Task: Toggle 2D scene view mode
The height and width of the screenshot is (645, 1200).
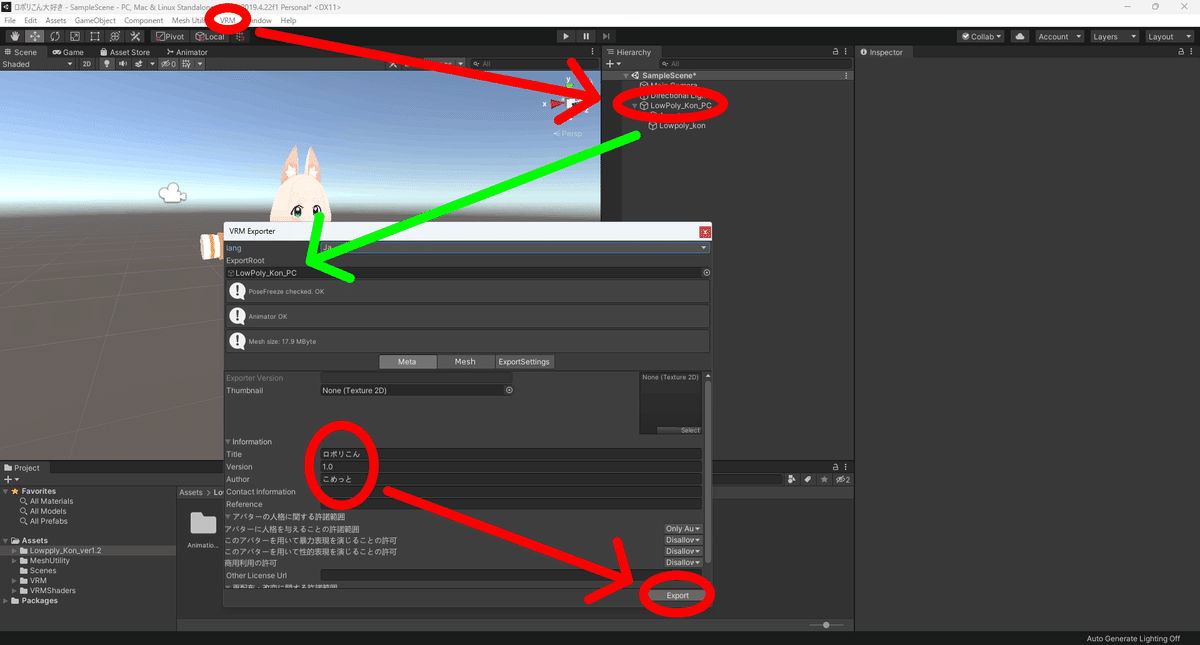Action: pos(87,64)
